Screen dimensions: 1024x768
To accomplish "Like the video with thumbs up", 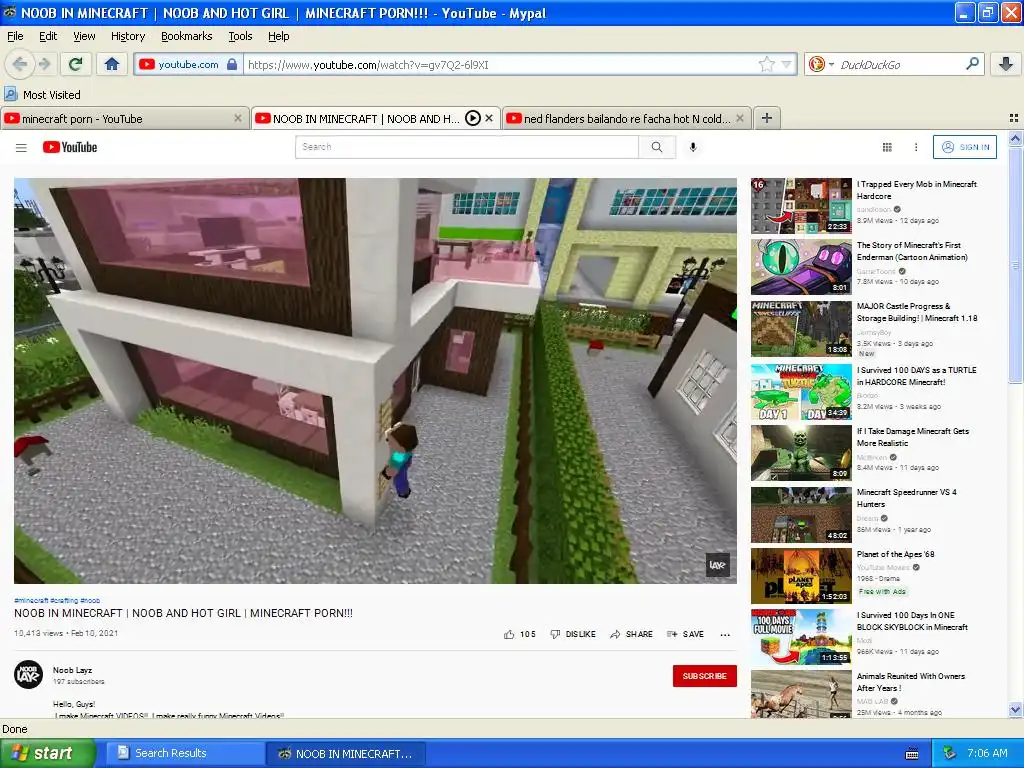I will pyautogui.click(x=519, y=634).
